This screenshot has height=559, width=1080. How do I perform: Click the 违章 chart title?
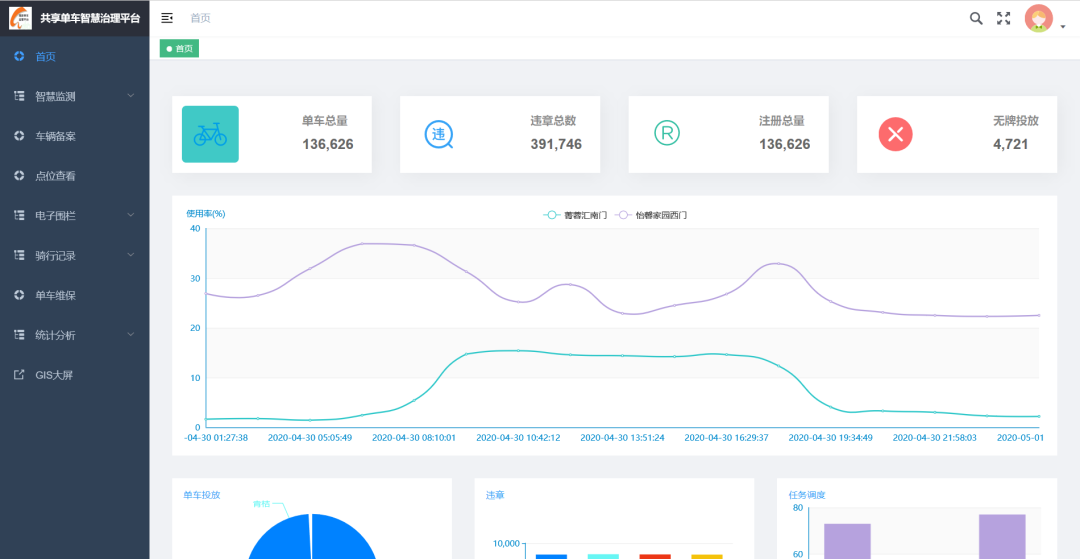(495, 495)
